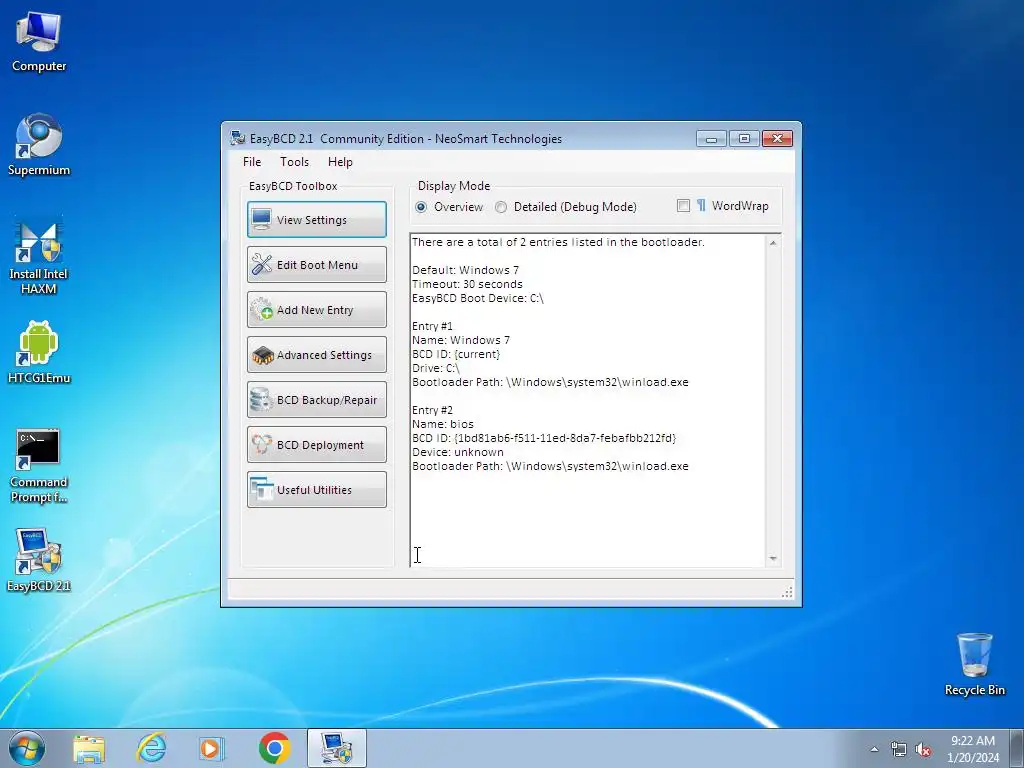This screenshot has width=1024, height=768.
Task: Select Detailed (Debug Mode) radio button
Action: [501, 207]
